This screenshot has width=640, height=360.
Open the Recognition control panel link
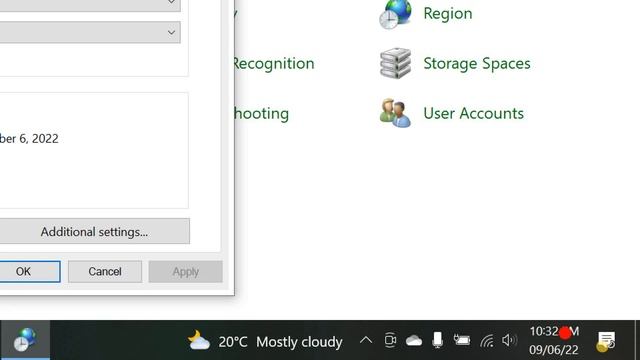tap(273, 63)
